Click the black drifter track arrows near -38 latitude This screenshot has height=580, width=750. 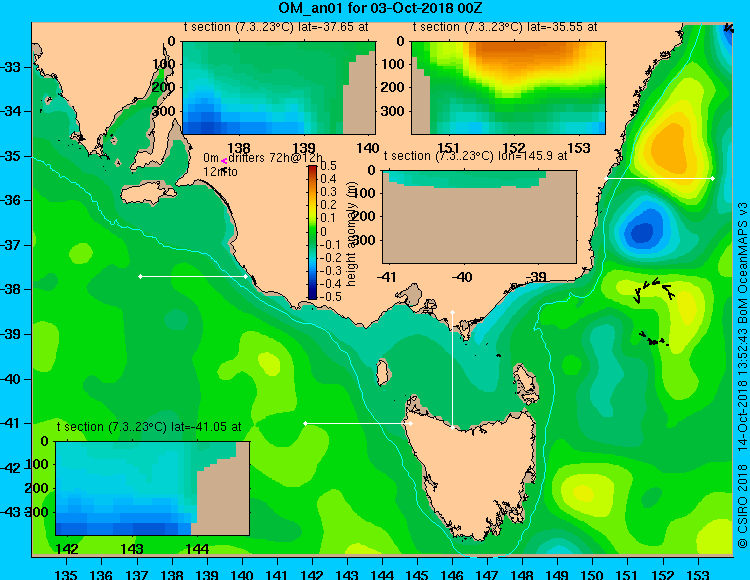[653, 289]
